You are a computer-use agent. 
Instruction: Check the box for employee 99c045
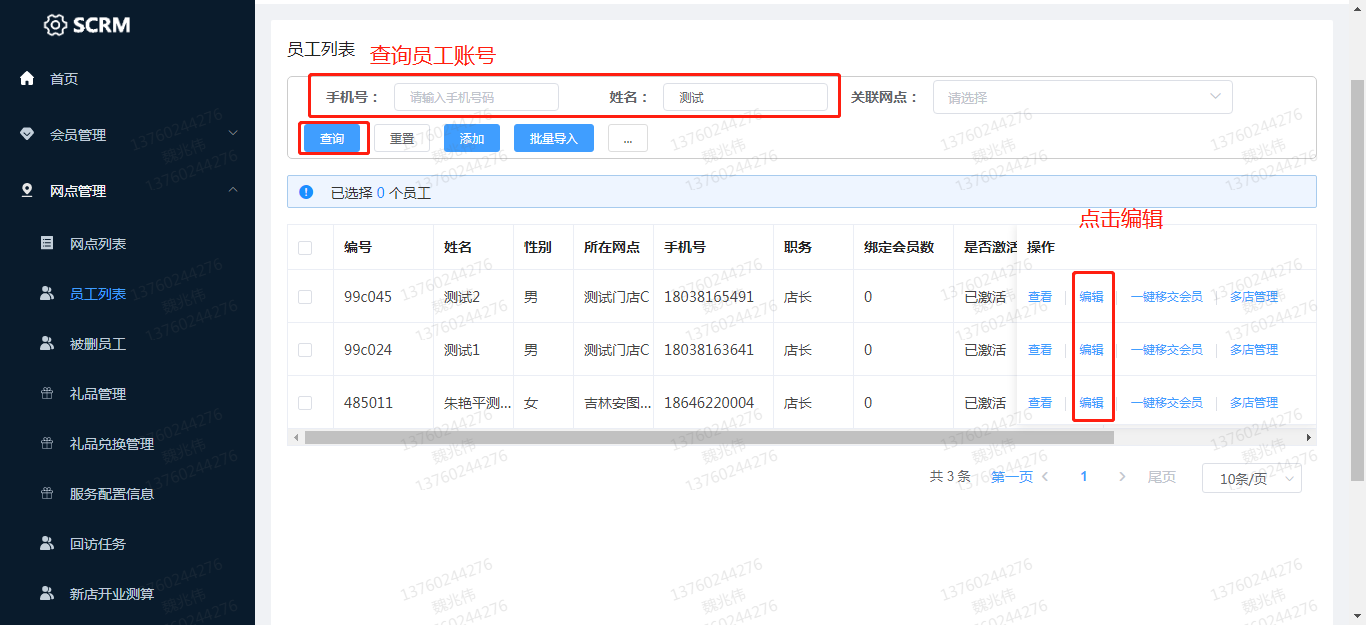(305, 297)
